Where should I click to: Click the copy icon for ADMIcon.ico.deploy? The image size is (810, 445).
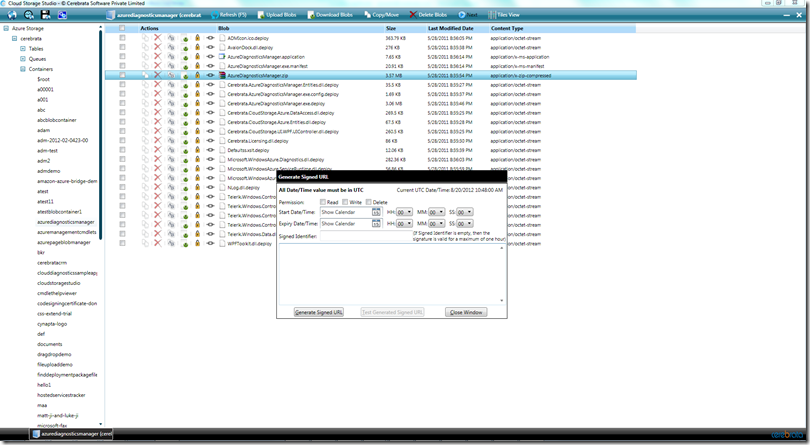145,38
